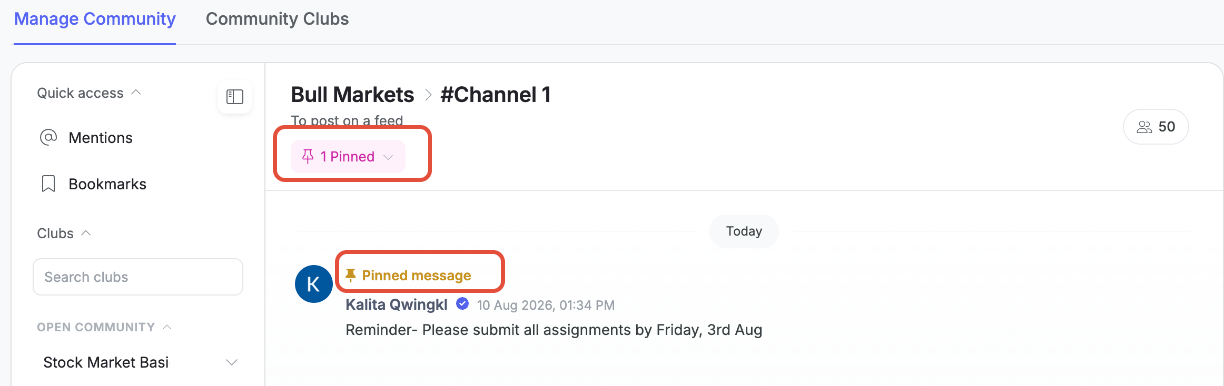Click the 50 members button
Viewport: 1224px width, 386px height.
(x=1156, y=127)
